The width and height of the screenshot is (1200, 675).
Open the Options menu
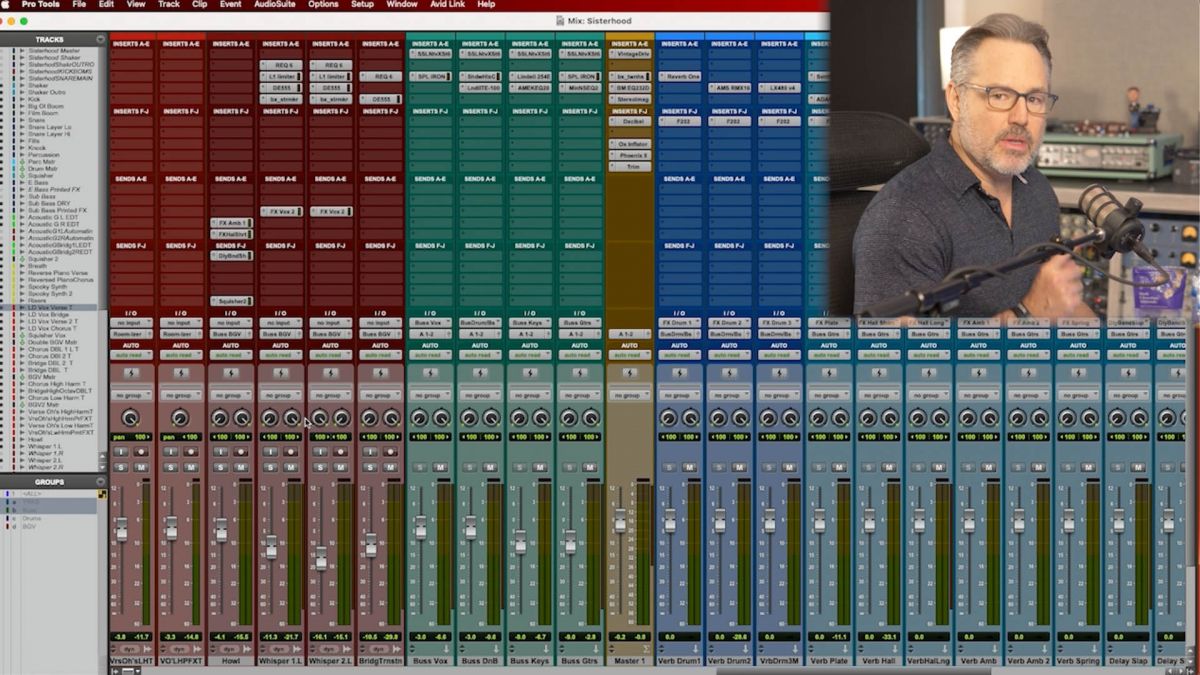tap(324, 5)
